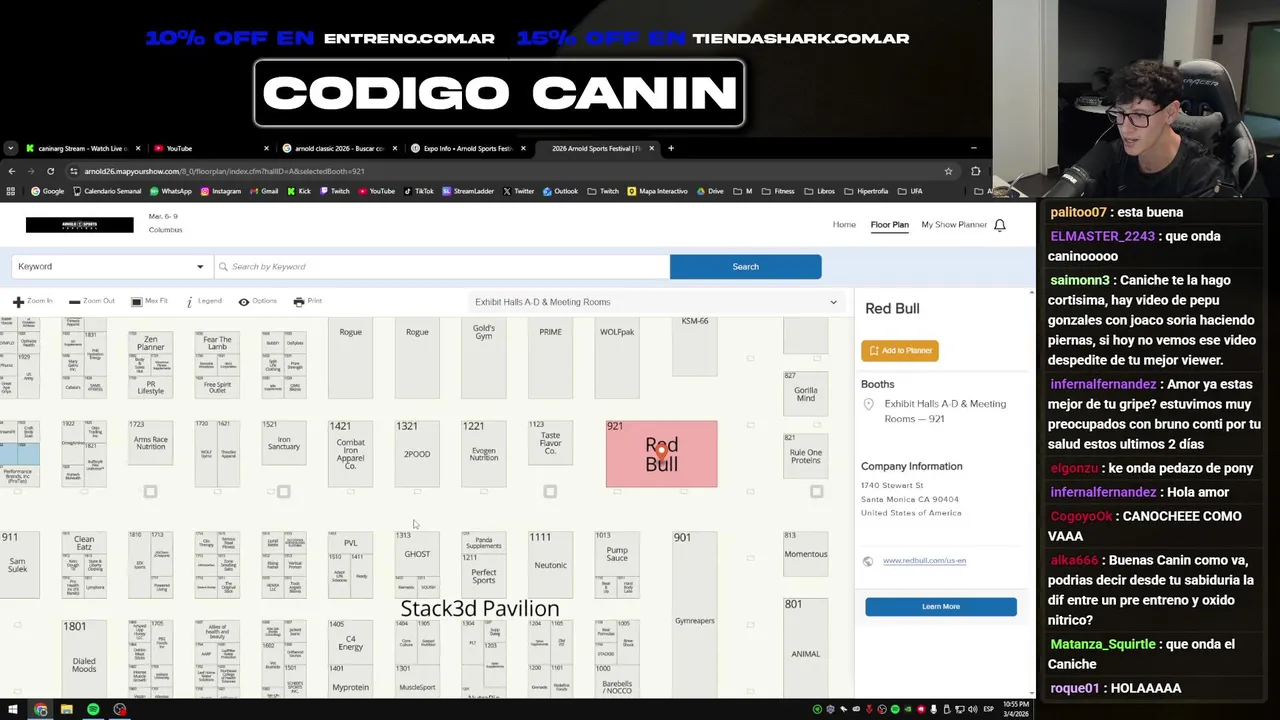
Task: Click the blue Search button
Action: (x=745, y=267)
